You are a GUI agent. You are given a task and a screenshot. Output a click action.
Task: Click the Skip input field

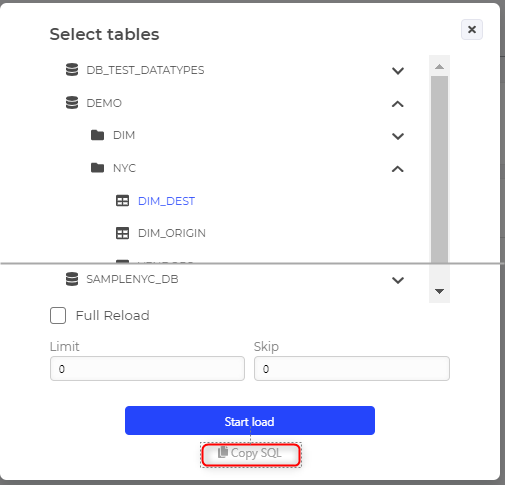pyautogui.click(x=352, y=368)
